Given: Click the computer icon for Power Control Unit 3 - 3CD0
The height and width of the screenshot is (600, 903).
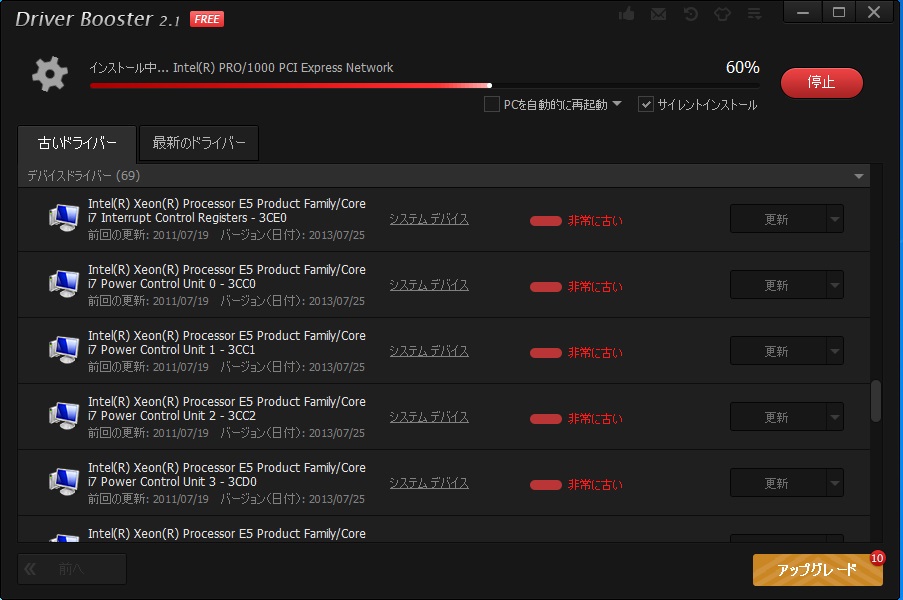Looking at the screenshot, I should (64, 481).
